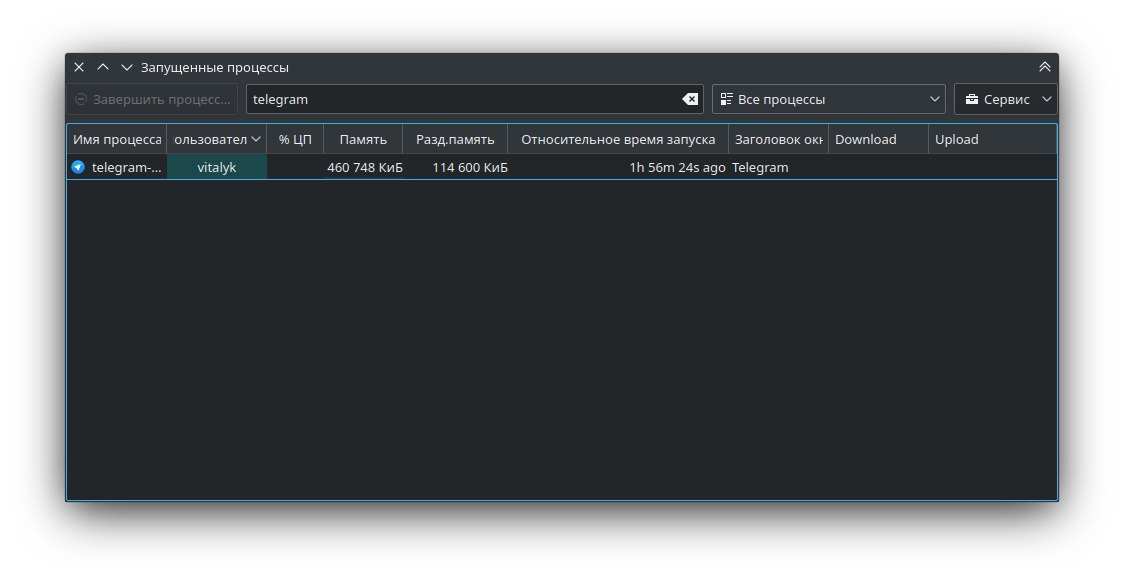Click the Telegram process icon
This screenshot has height=579, width=1124.
pos(78,167)
